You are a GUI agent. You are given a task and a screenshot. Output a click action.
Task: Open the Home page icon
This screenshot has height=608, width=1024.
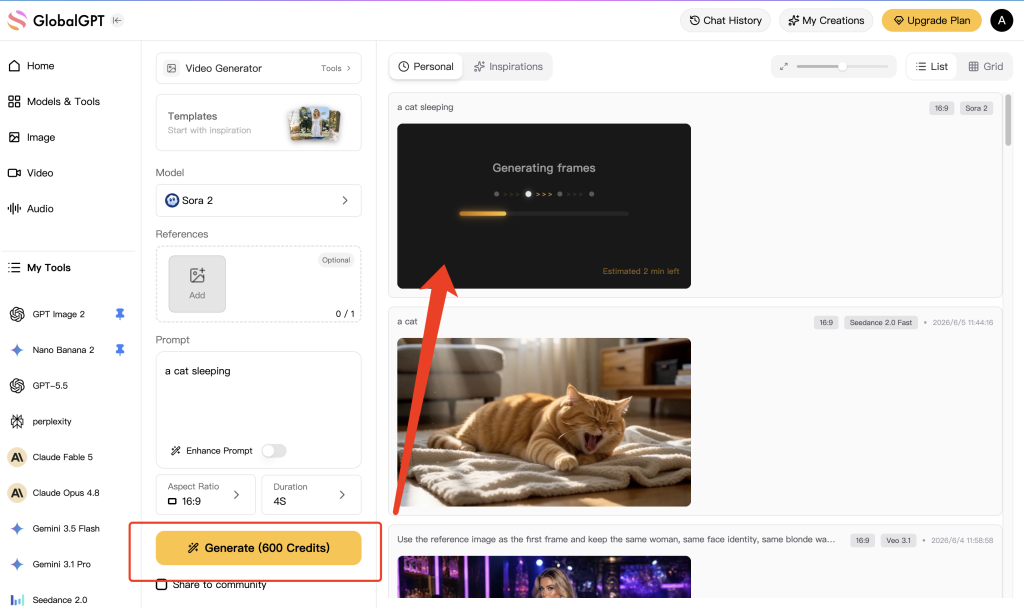pyautogui.click(x=14, y=66)
